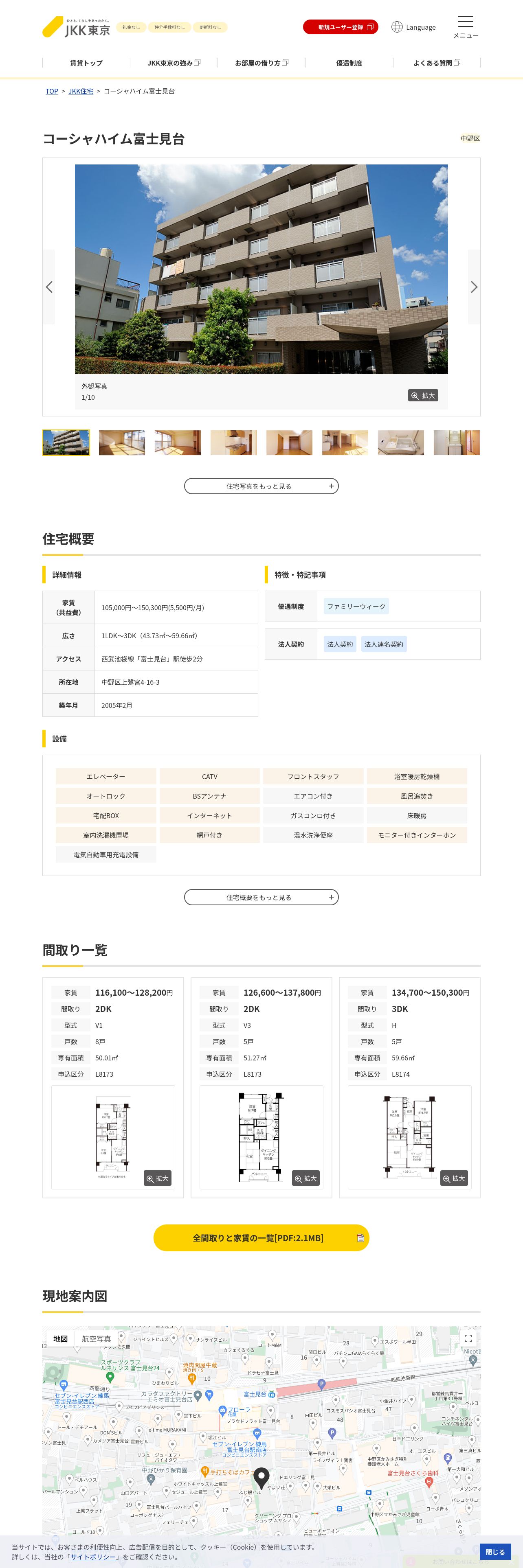Viewport: 523px width, 1568px height.
Task: Click the rent 134,700〜150,300円
Action: pos(431,993)
